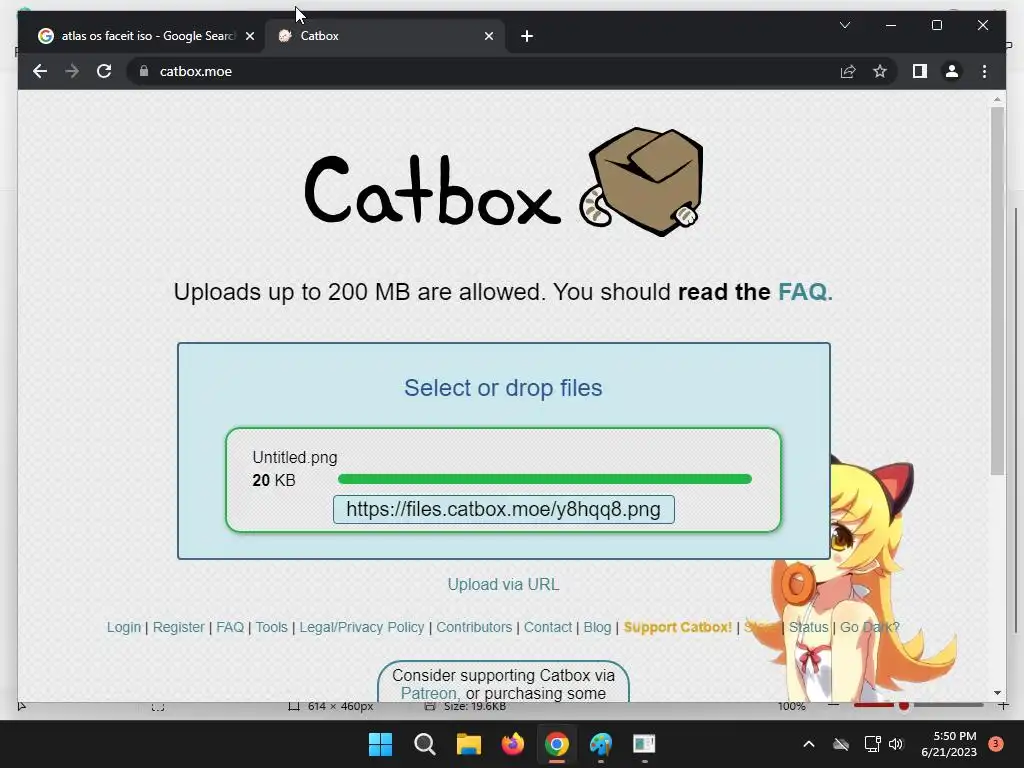Open Legal/Privacy Policy link

362,627
